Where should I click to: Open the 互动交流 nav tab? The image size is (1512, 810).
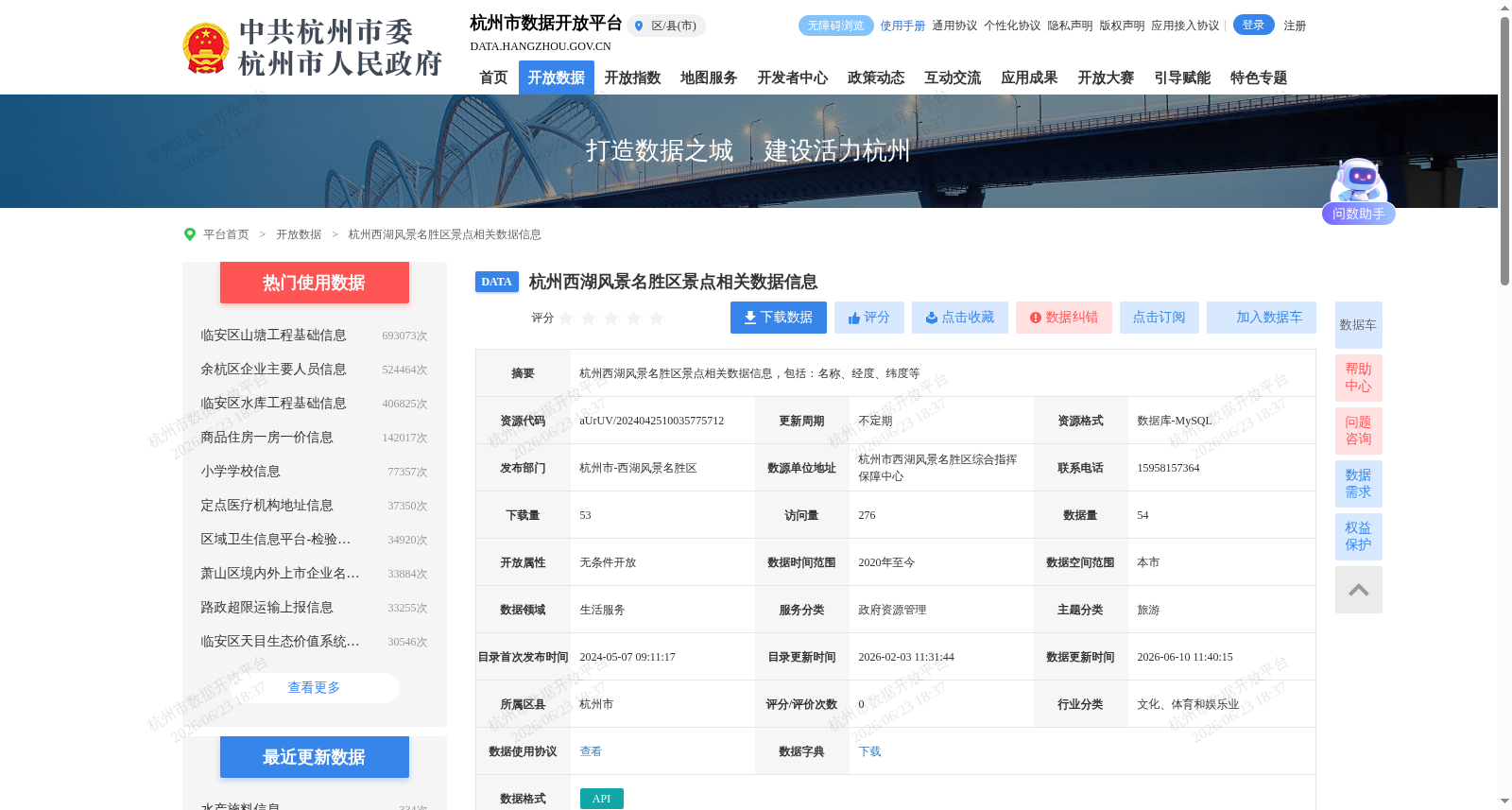[953, 78]
